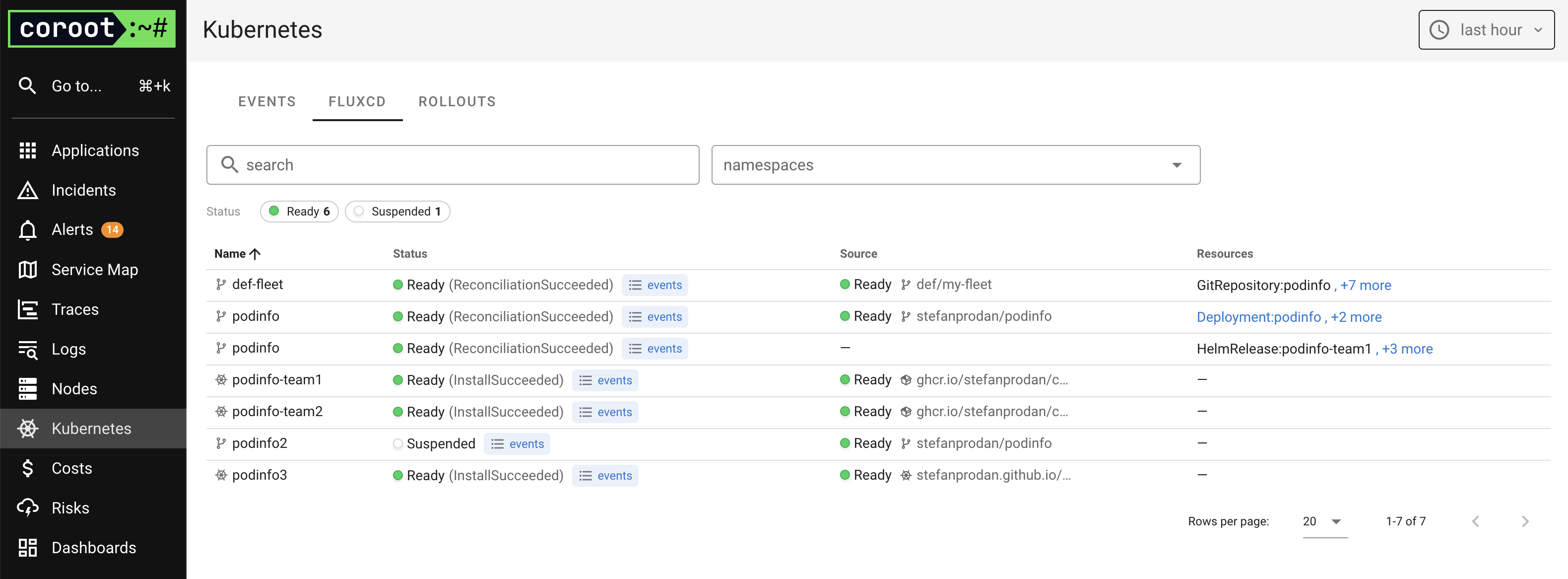Switch to the EVENTS tab
1568x579 pixels.
click(x=266, y=102)
